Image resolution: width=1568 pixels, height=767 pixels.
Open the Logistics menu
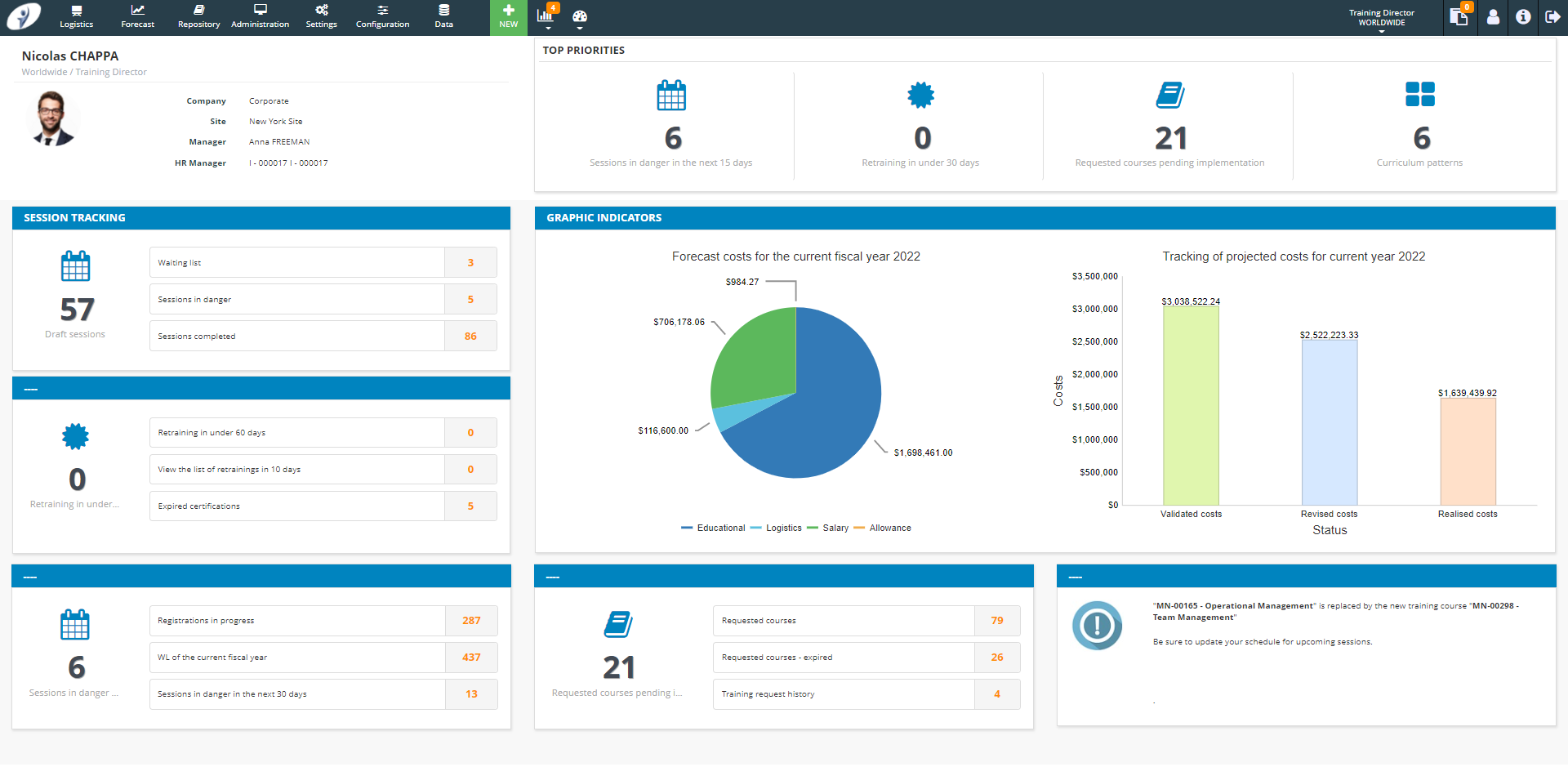tap(76, 16)
